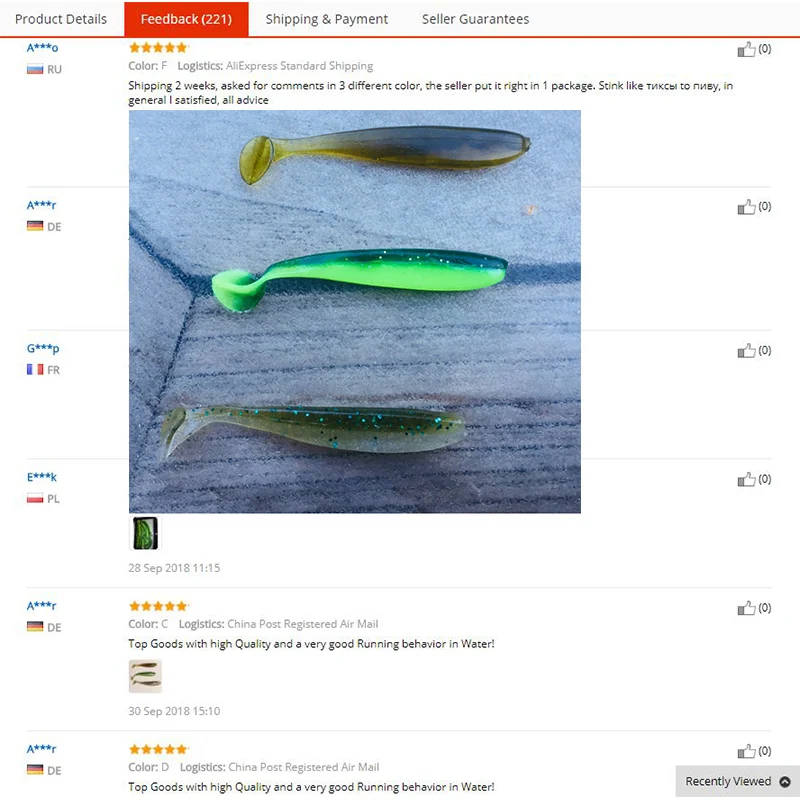Click the Recently Viewed button
This screenshot has height=800, width=800.
pyautogui.click(x=737, y=781)
